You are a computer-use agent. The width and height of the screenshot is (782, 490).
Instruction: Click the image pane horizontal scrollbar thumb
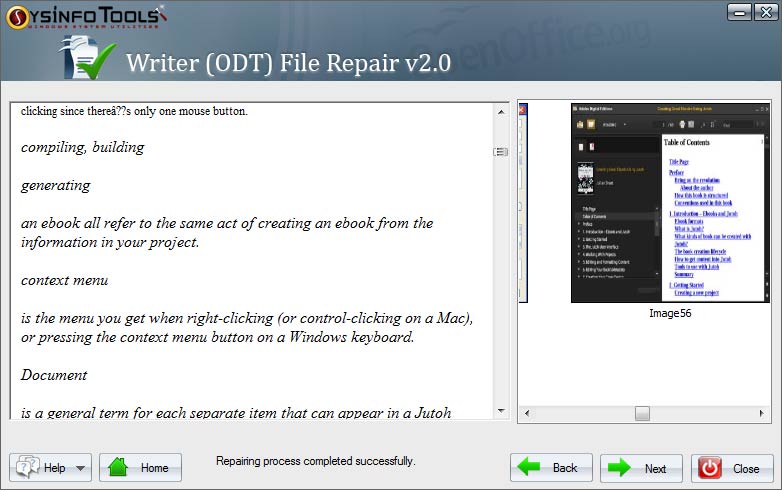tap(642, 413)
